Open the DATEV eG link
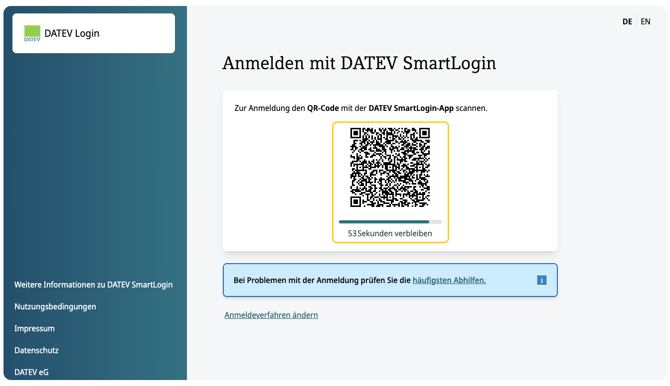The width and height of the screenshot is (670, 386). point(31,372)
